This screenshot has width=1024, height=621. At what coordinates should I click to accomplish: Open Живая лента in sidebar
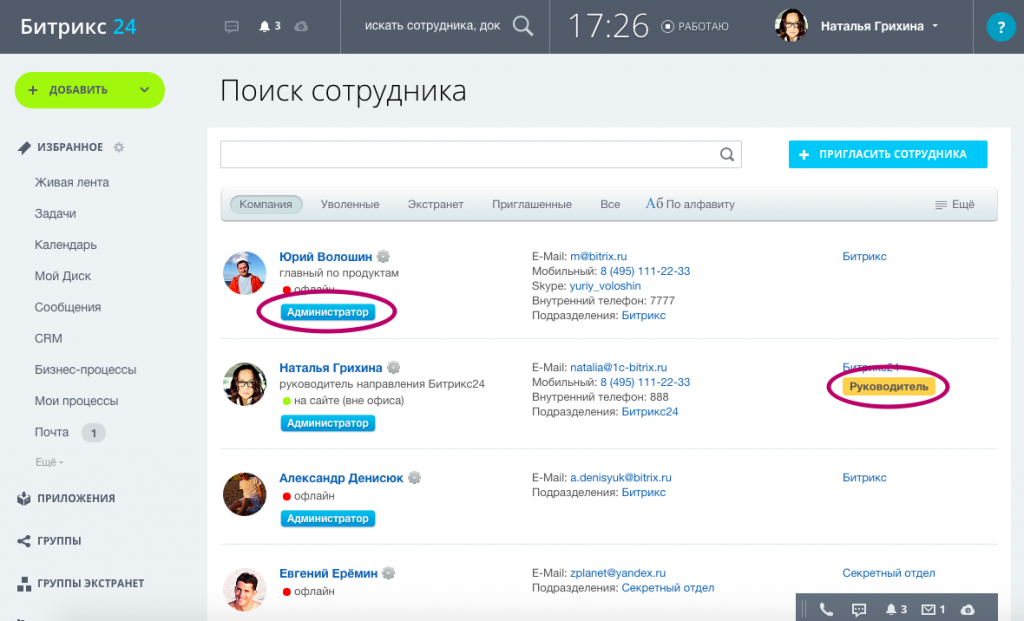72,183
